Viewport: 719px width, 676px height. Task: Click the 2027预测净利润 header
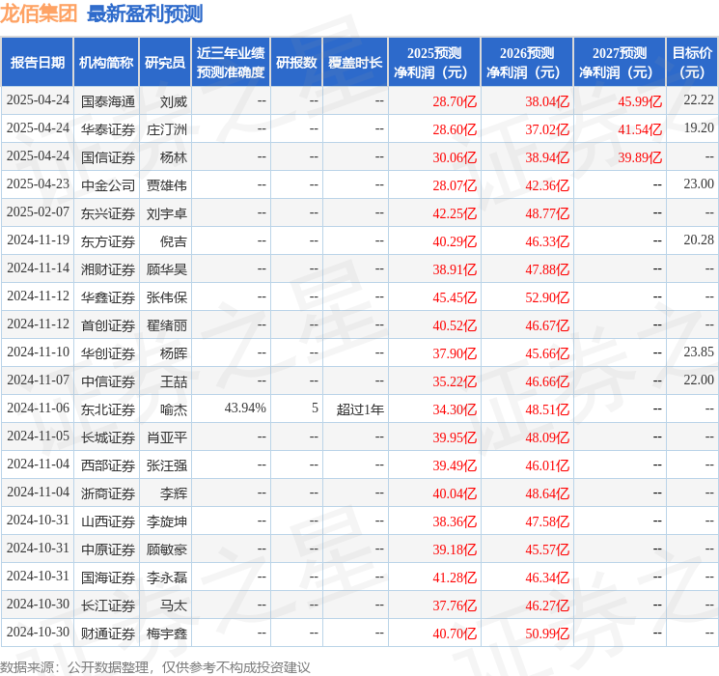click(619, 62)
